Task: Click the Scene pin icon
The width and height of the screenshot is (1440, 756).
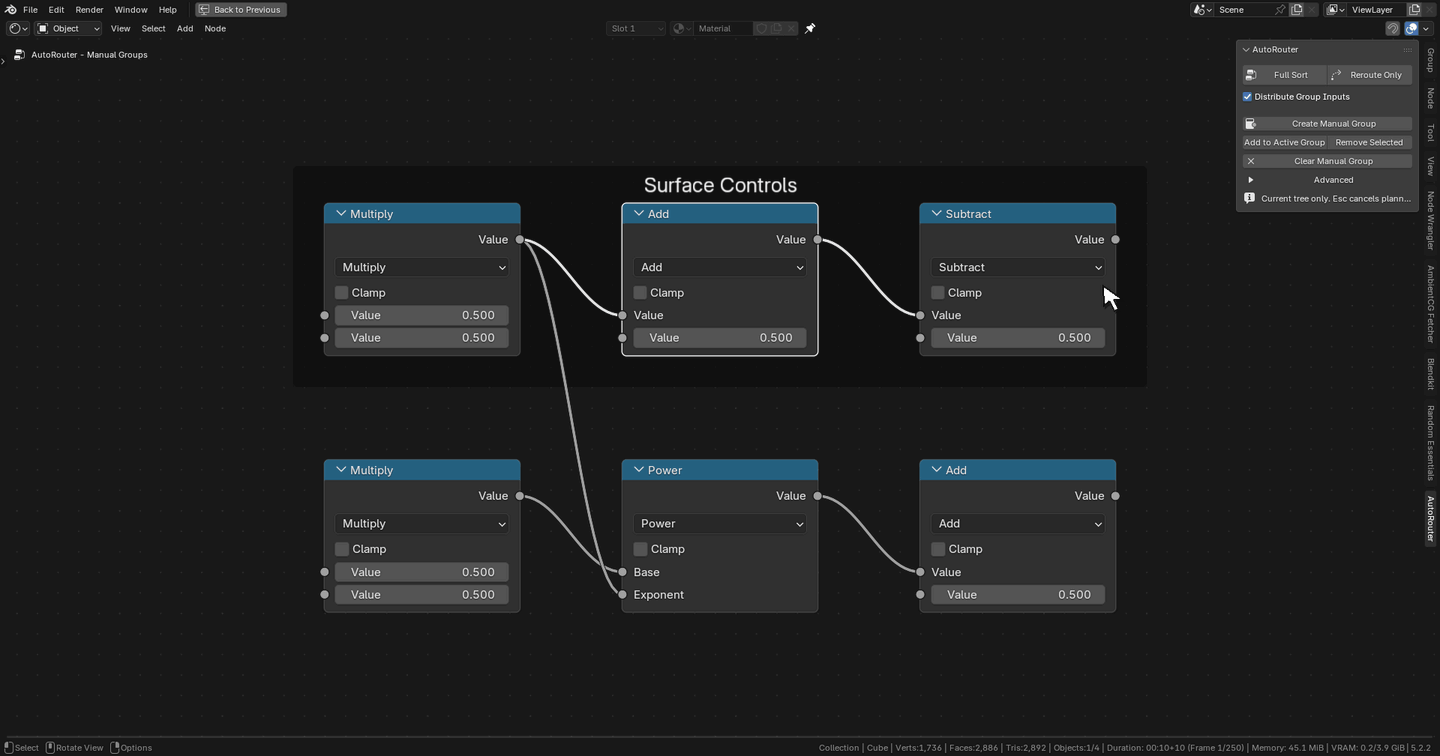Action: 1279,9
